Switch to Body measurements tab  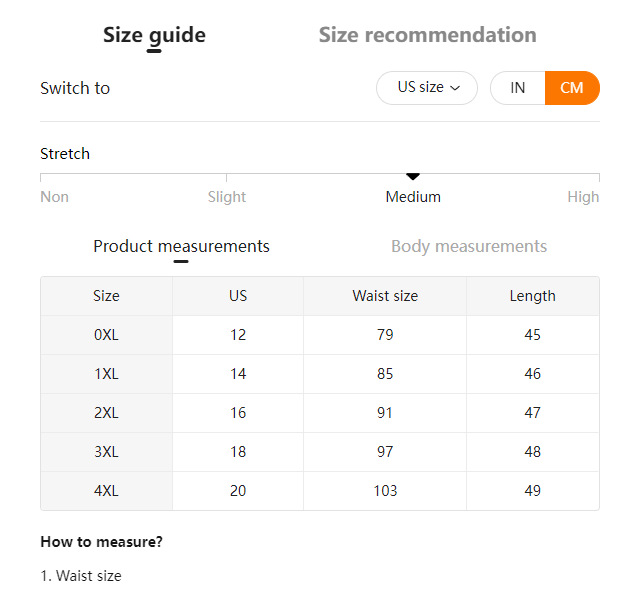[x=468, y=246]
